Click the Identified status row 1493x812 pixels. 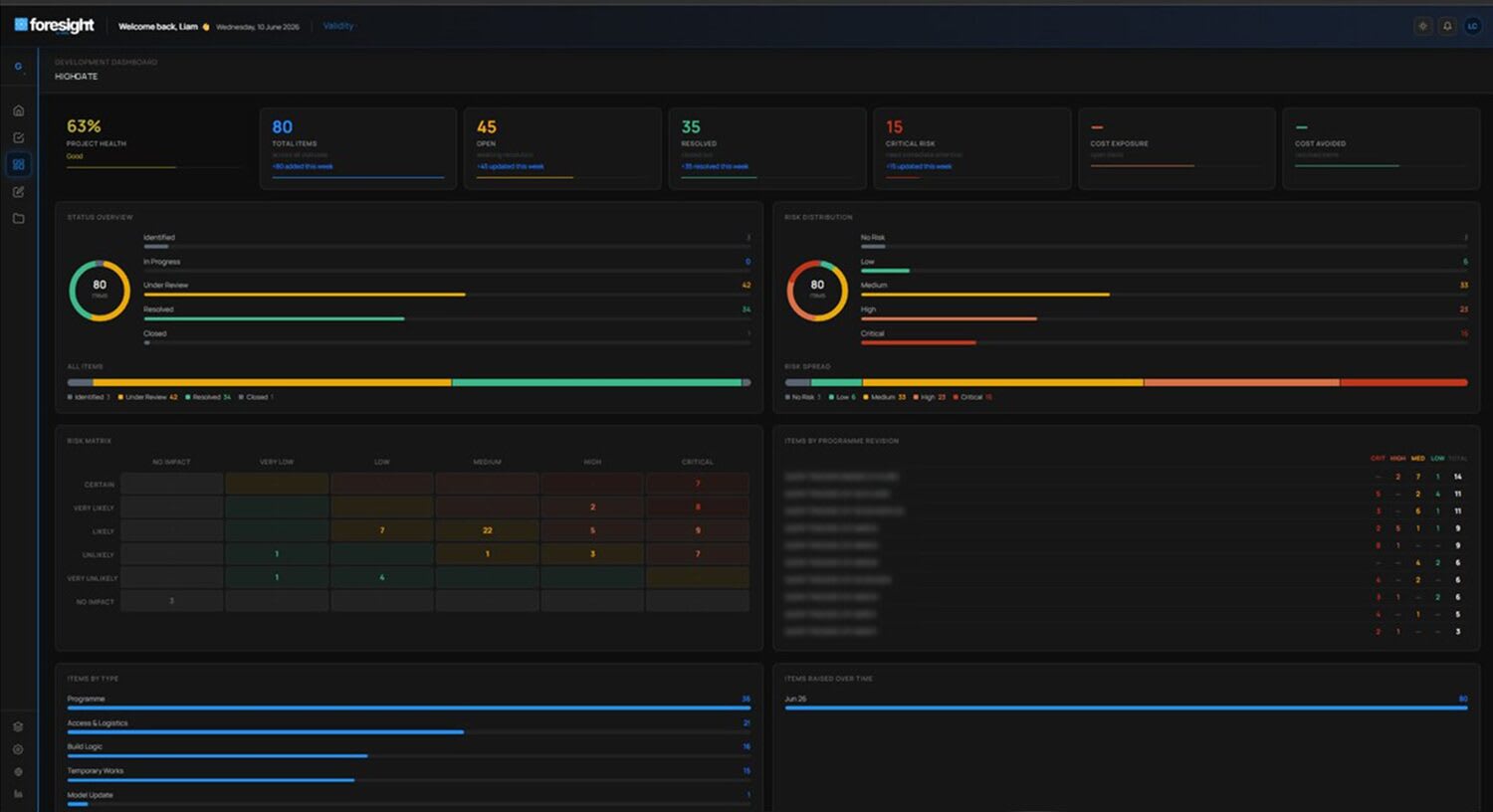(447, 241)
